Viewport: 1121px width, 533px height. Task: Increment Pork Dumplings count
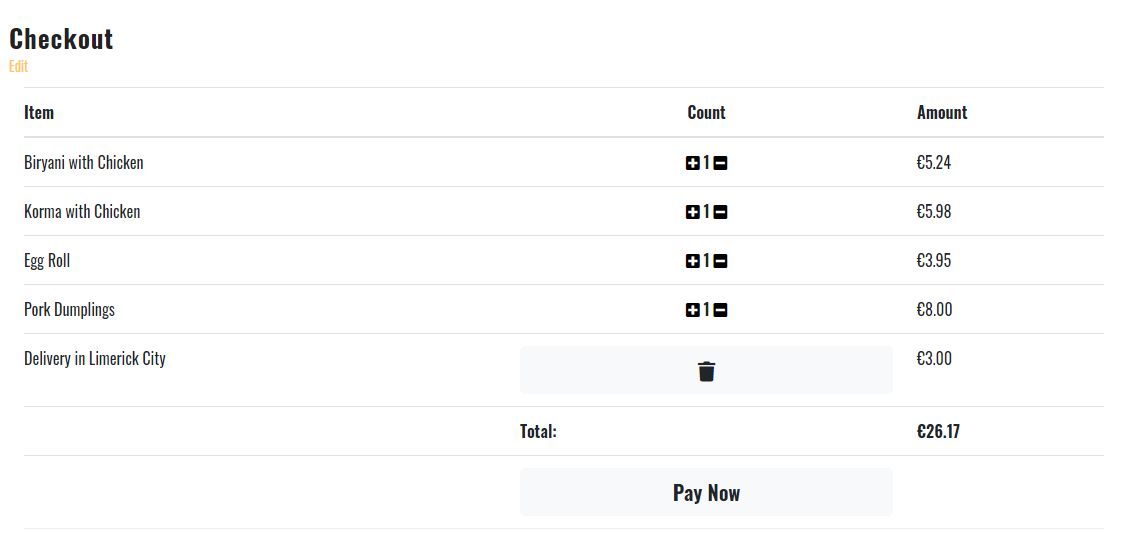pyautogui.click(x=692, y=310)
